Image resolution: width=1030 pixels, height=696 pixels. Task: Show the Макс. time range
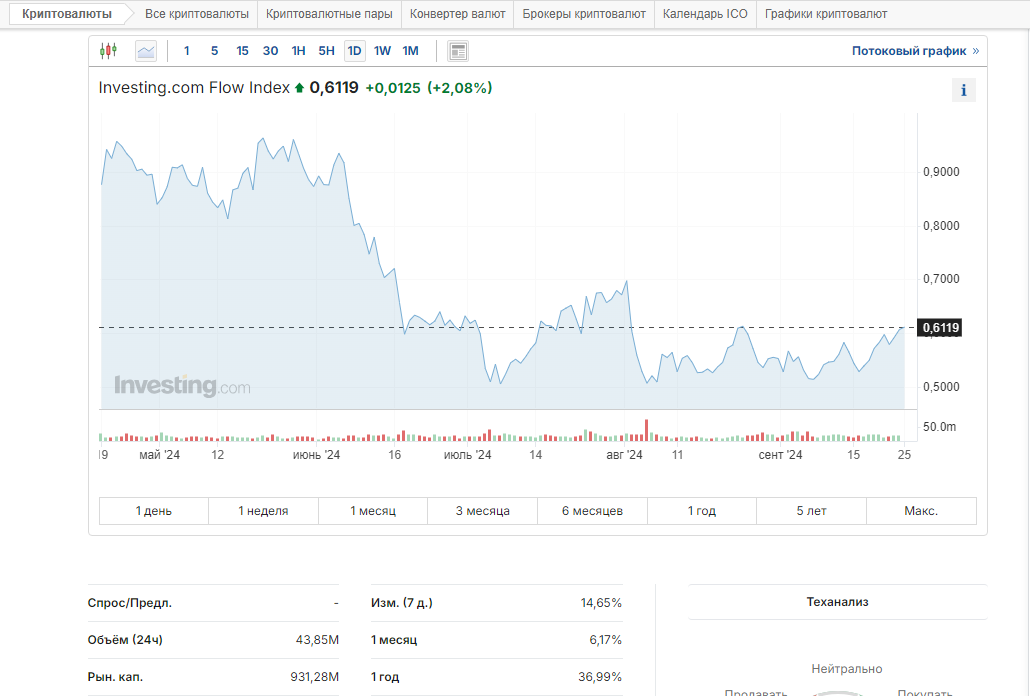(x=921, y=511)
